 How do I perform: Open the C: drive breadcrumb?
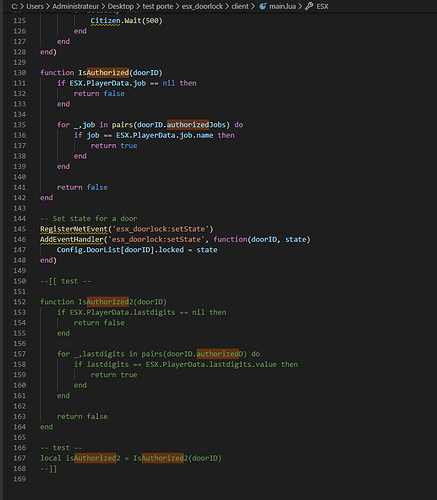click(14, 6)
